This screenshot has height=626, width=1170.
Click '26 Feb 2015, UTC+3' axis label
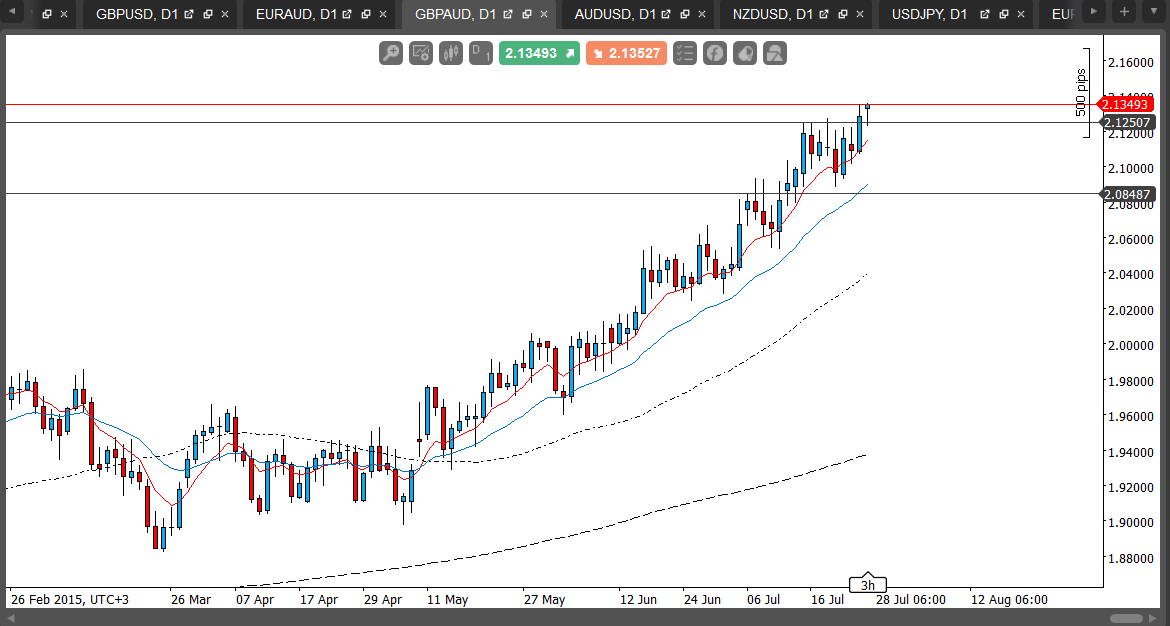(x=69, y=600)
